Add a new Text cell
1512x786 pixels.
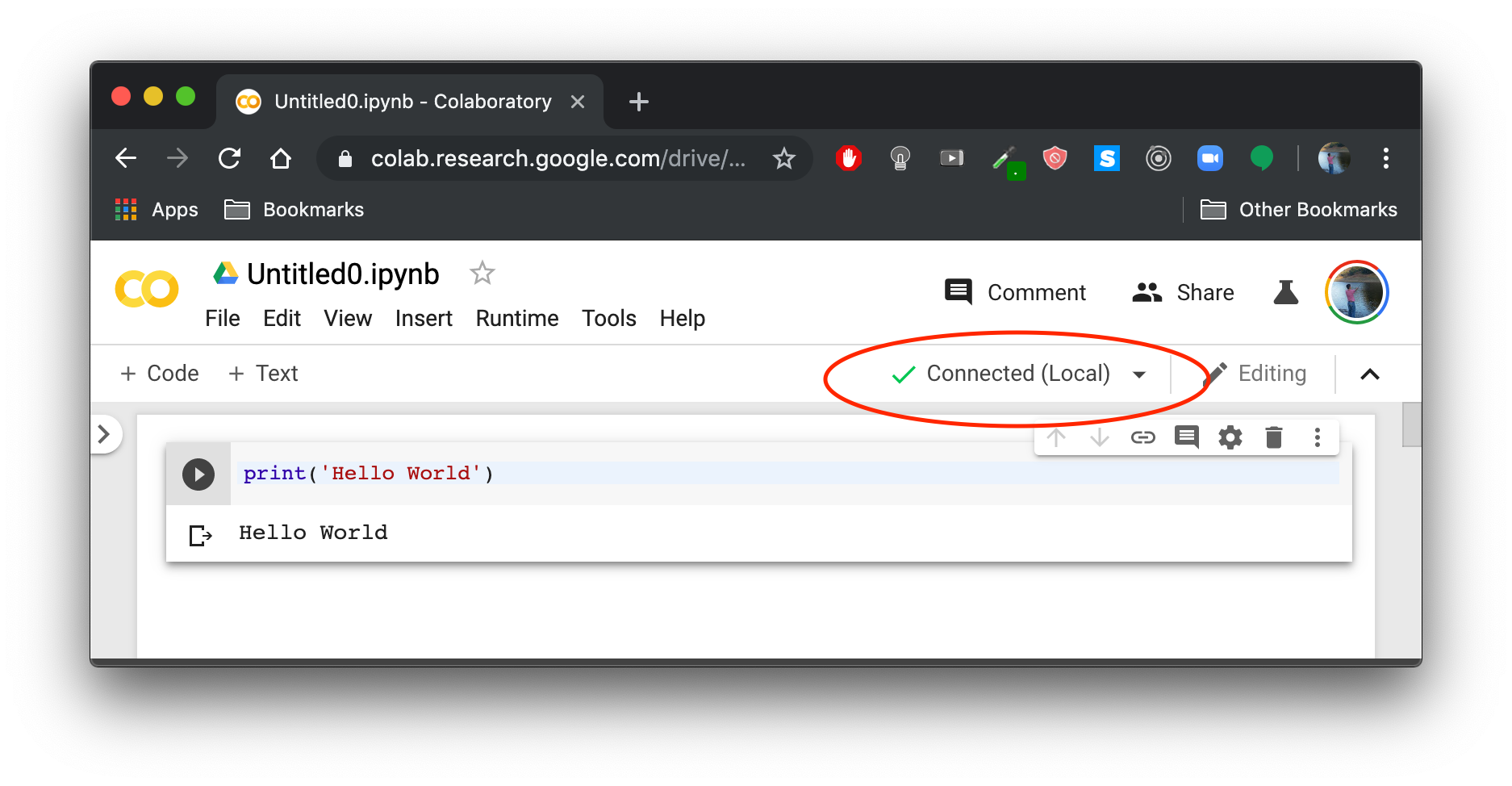[x=263, y=374]
